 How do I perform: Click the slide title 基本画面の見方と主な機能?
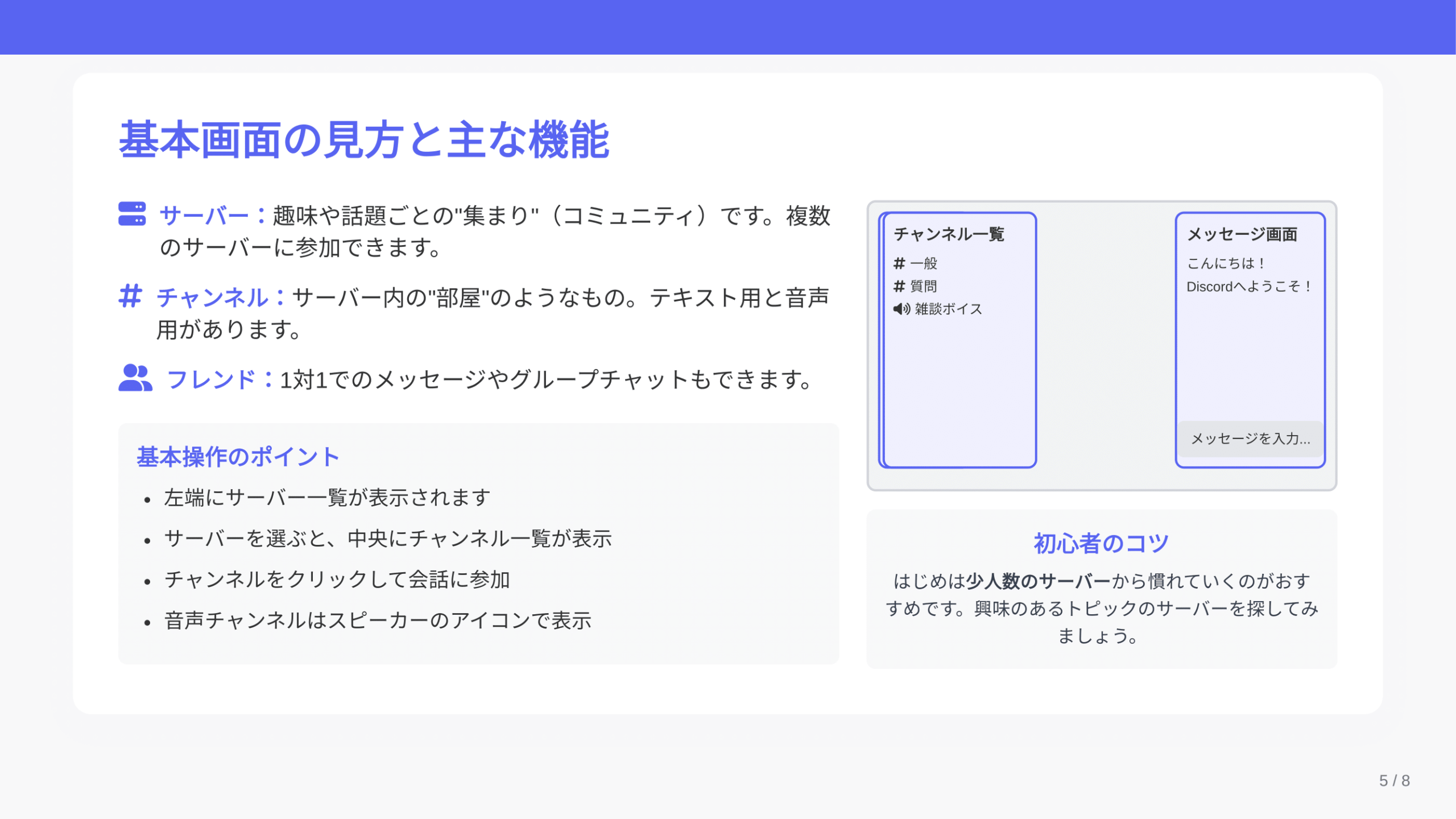364,140
